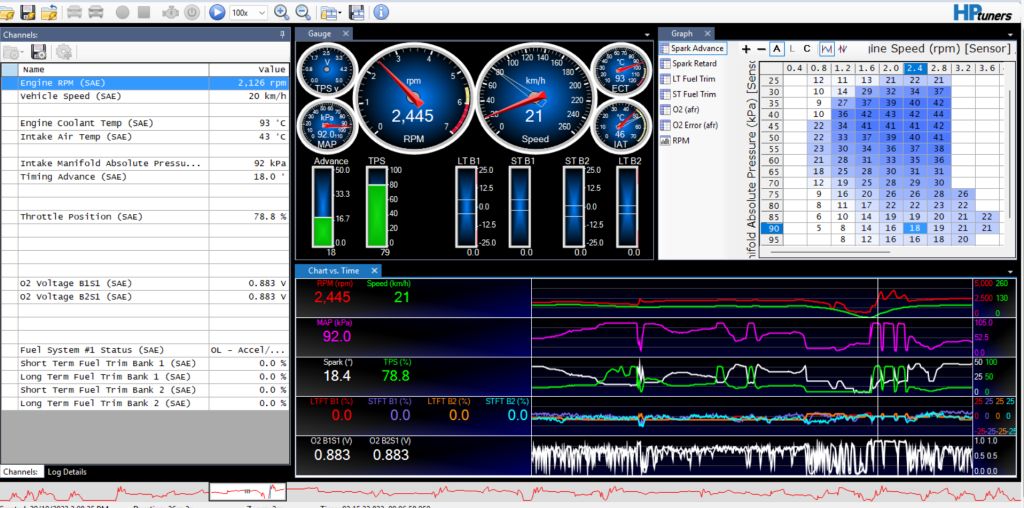
Task: Click the save channels config icon
Action: click(x=39, y=51)
